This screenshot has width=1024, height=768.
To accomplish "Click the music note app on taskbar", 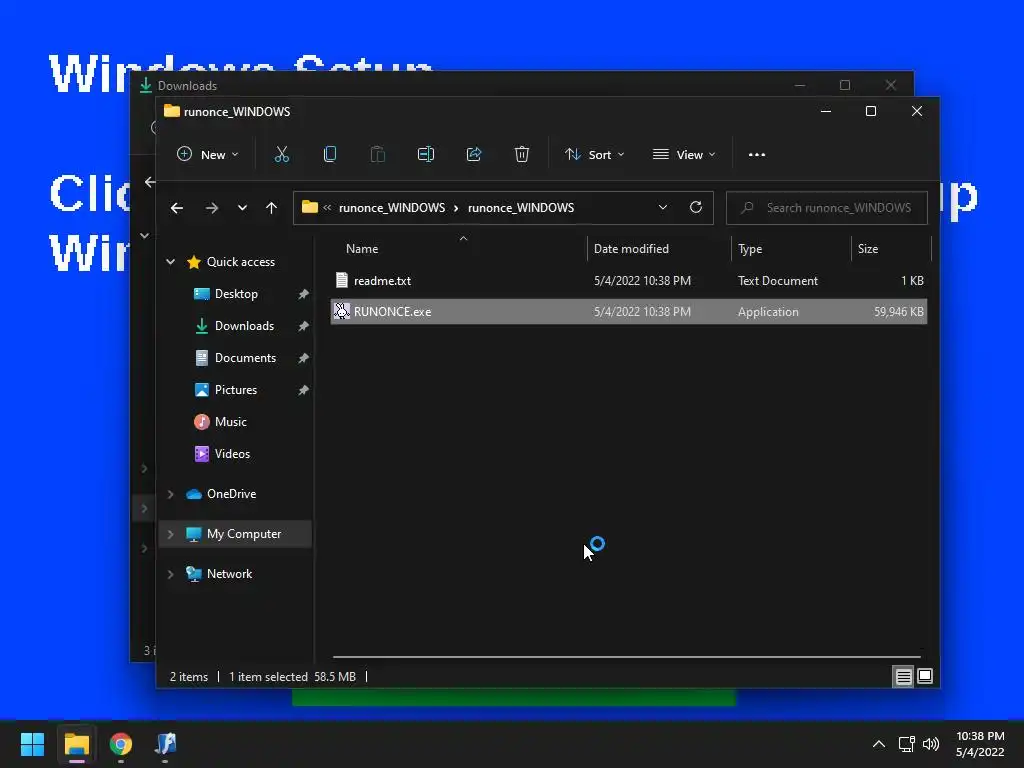I will (165, 744).
